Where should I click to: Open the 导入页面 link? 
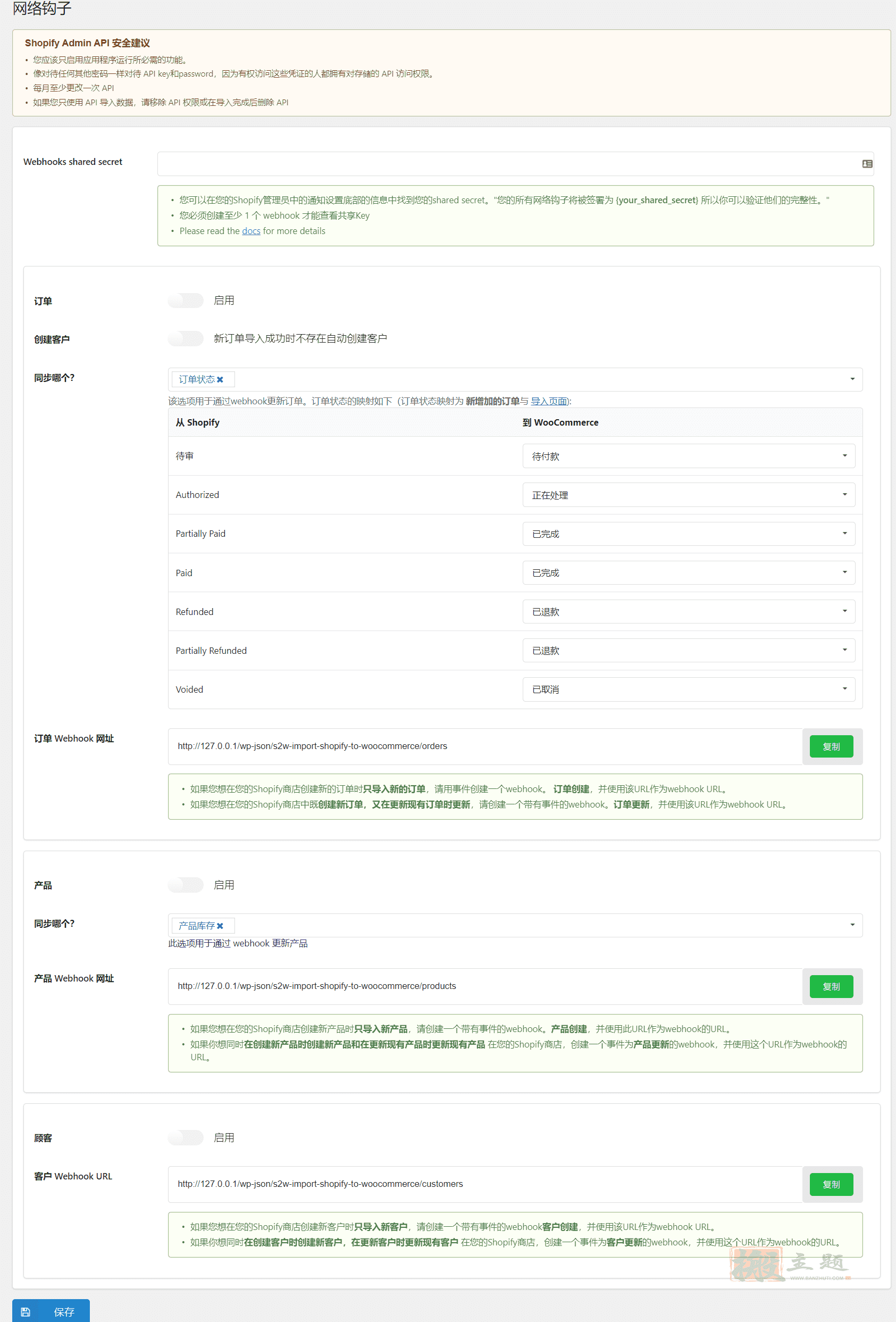point(549,401)
